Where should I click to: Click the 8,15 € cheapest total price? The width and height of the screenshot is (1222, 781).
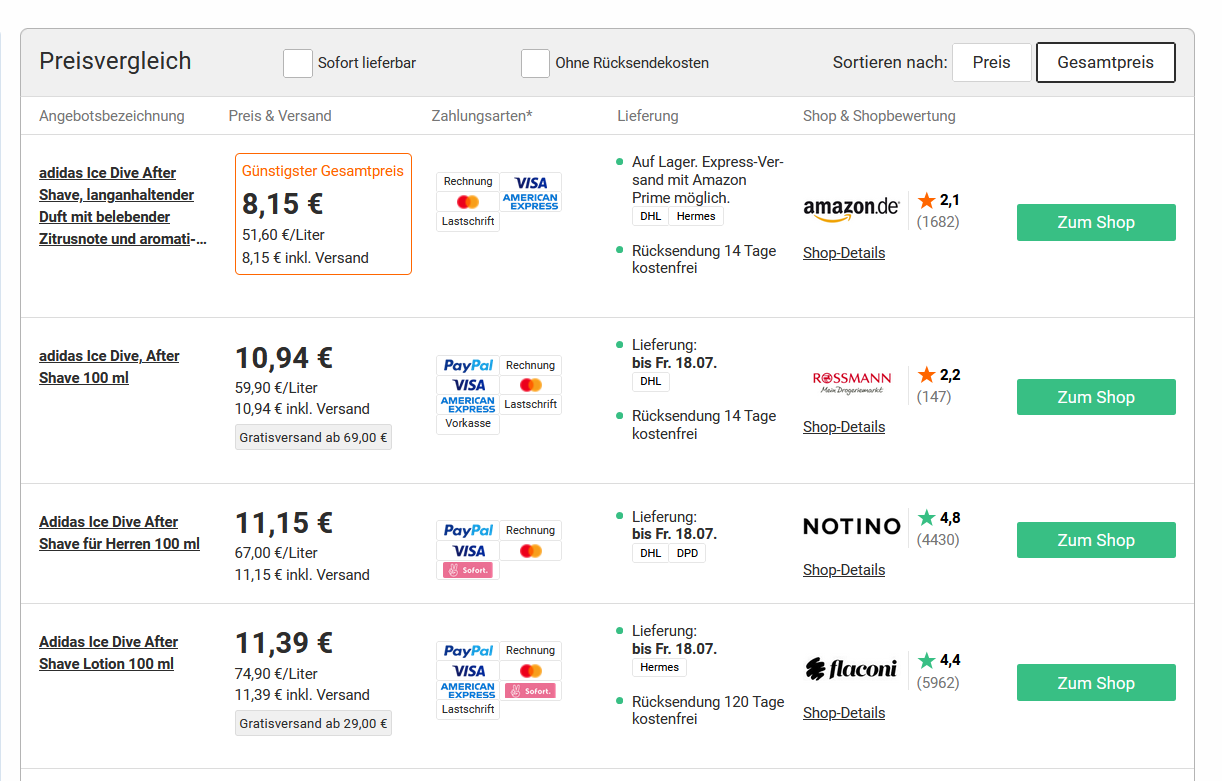click(283, 204)
